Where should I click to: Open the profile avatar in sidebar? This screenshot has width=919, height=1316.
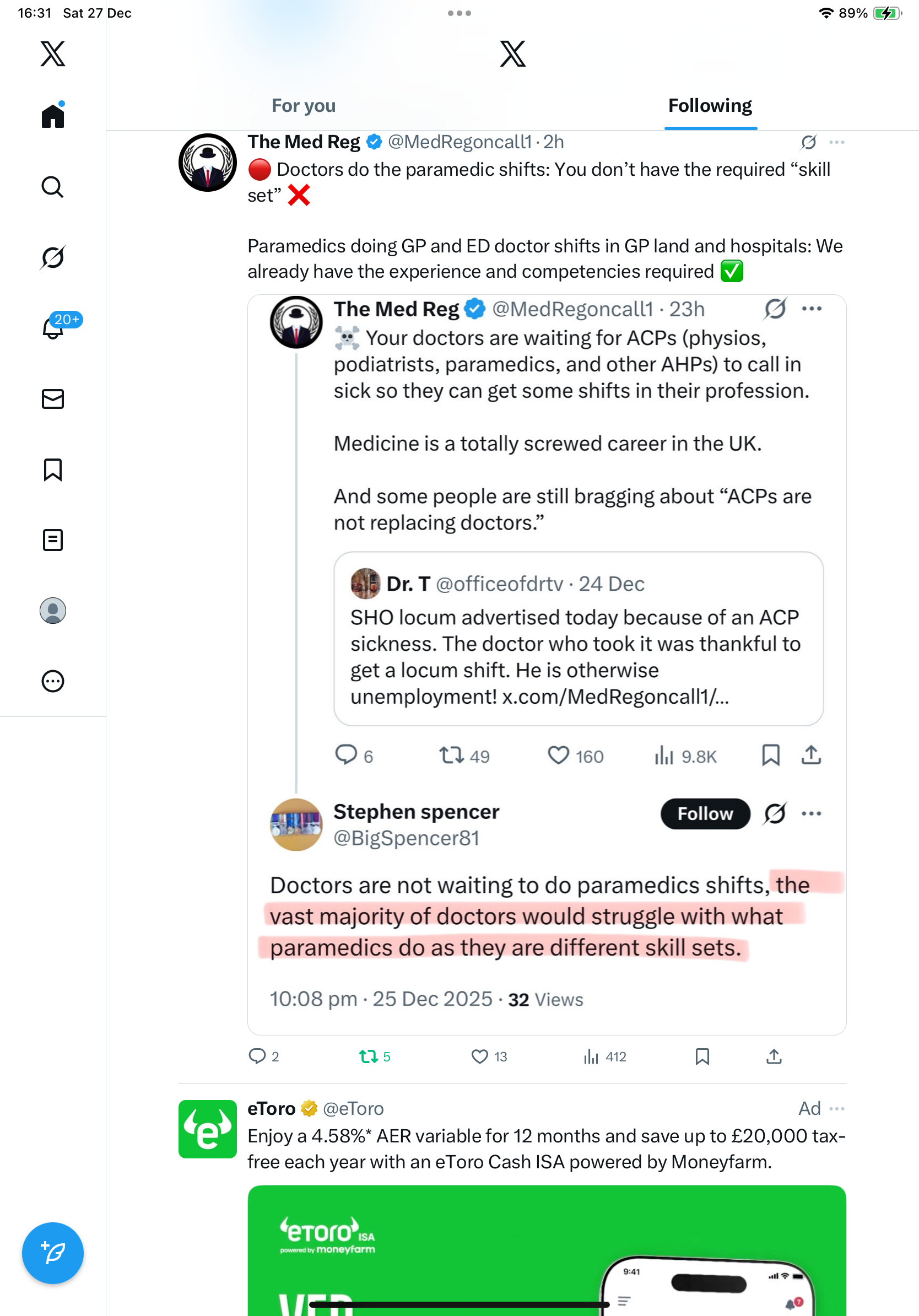click(x=53, y=611)
